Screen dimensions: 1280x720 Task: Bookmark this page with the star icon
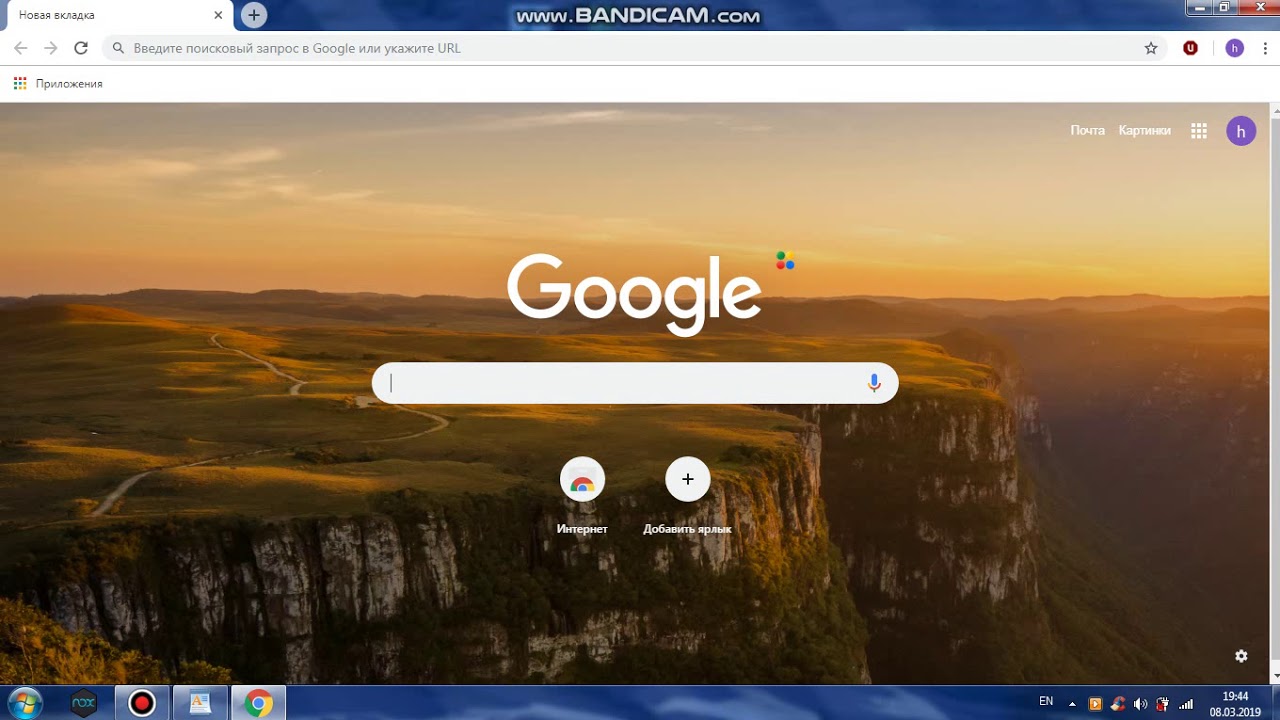click(x=1151, y=48)
